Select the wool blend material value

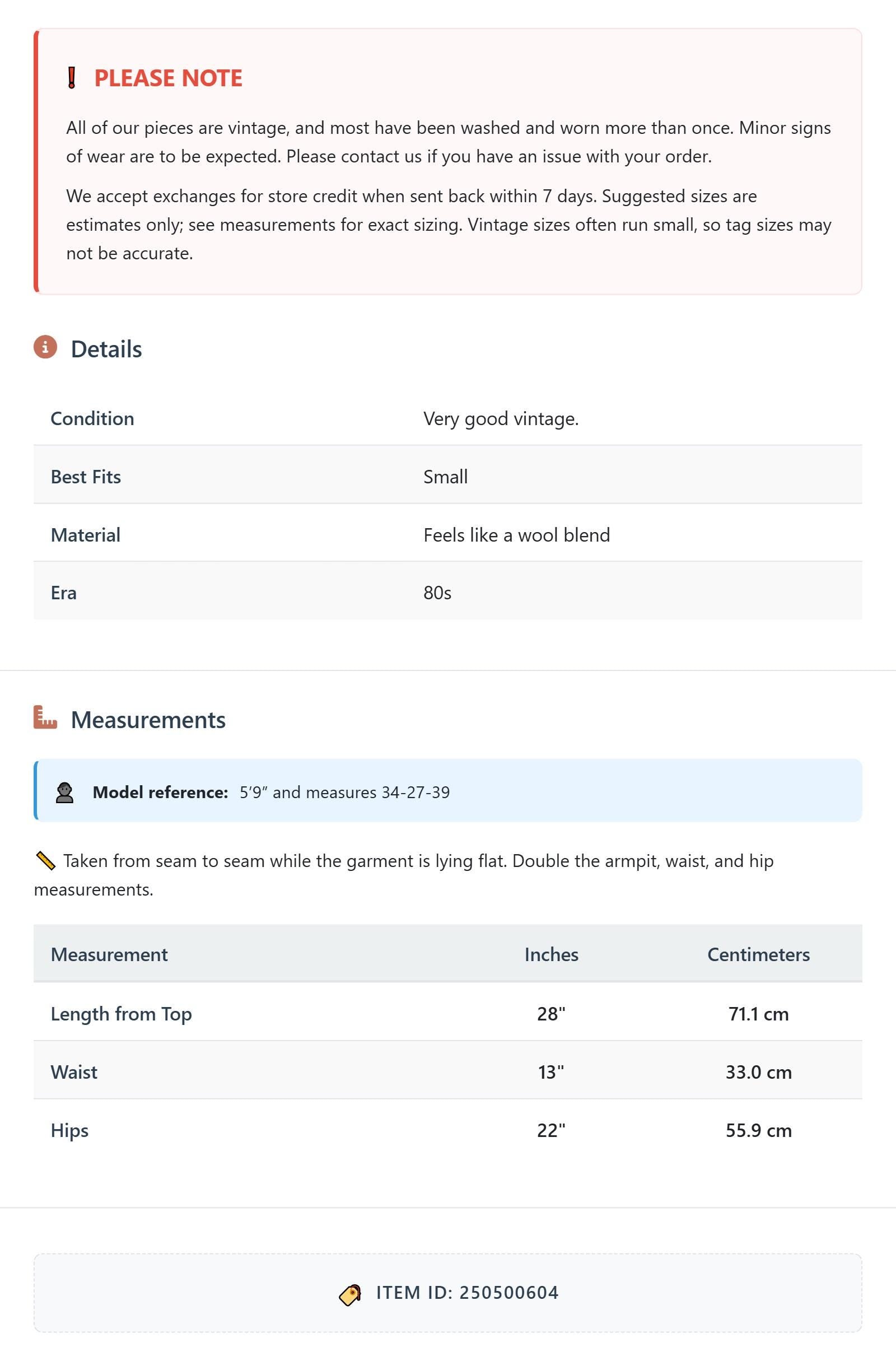pos(516,535)
